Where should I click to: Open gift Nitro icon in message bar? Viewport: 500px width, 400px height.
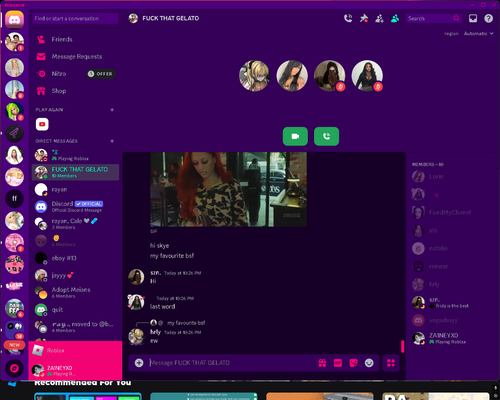322,363
